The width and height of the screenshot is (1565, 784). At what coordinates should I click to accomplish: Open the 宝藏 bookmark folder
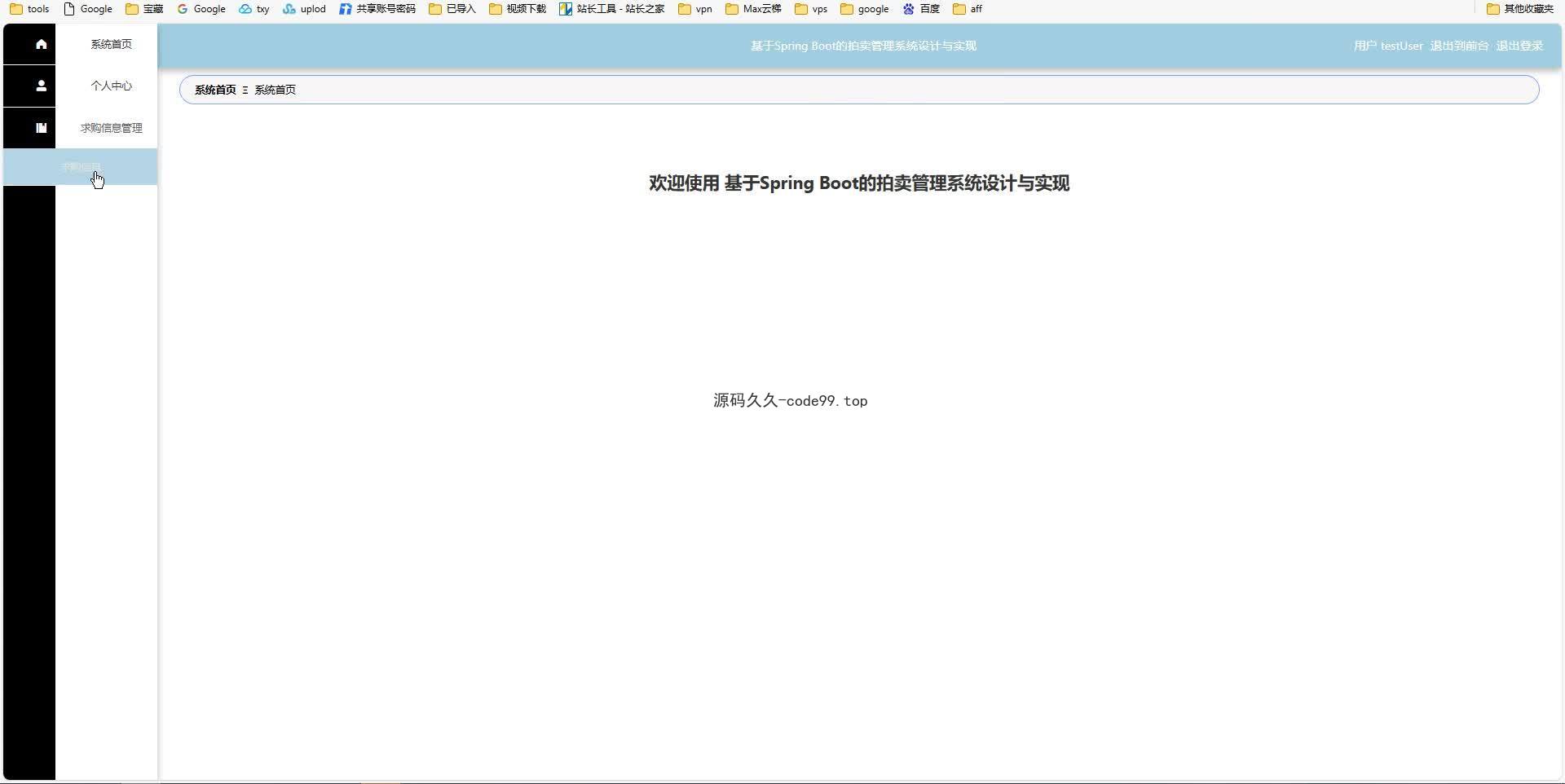point(144,9)
